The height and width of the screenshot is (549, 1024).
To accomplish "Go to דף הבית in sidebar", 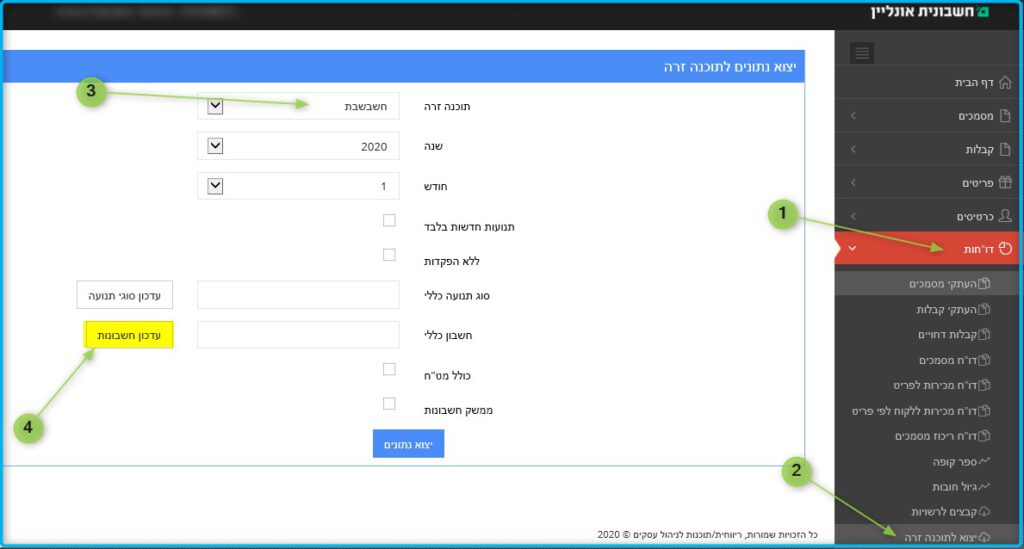I will (927, 82).
